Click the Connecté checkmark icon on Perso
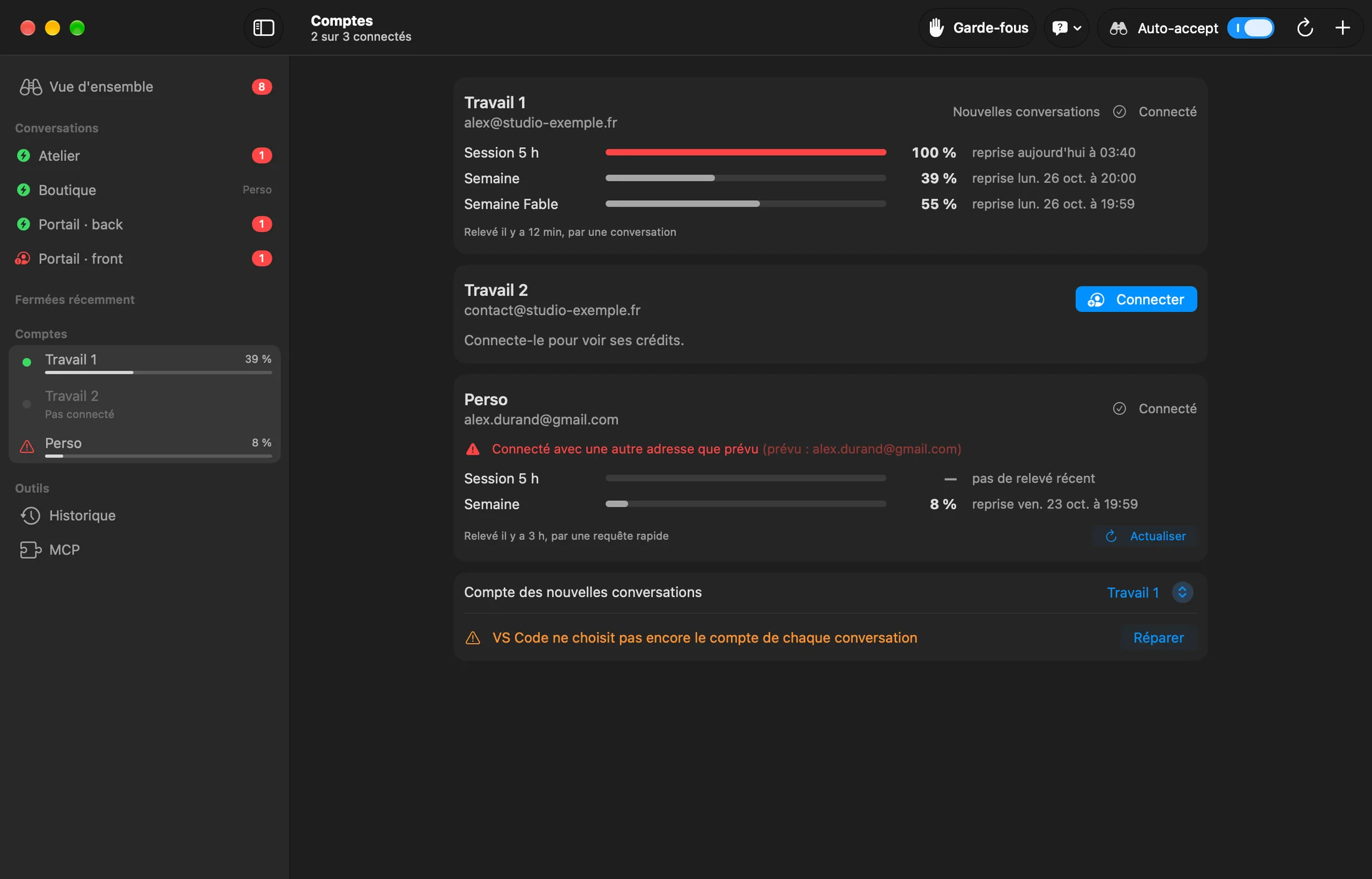Image resolution: width=1372 pixels, height=879 pixels. (1119, 409)
